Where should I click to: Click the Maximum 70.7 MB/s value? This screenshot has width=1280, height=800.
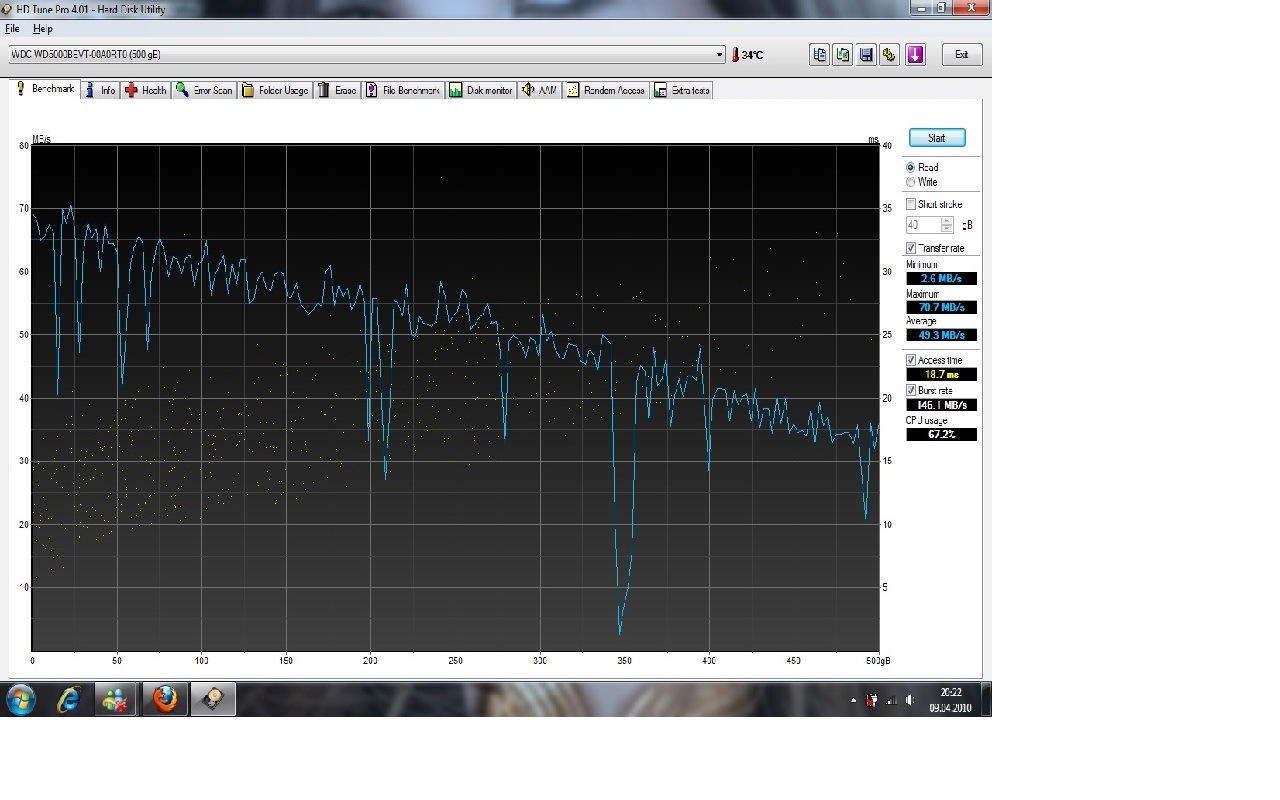pyautogui.click(x=941, y=307)
